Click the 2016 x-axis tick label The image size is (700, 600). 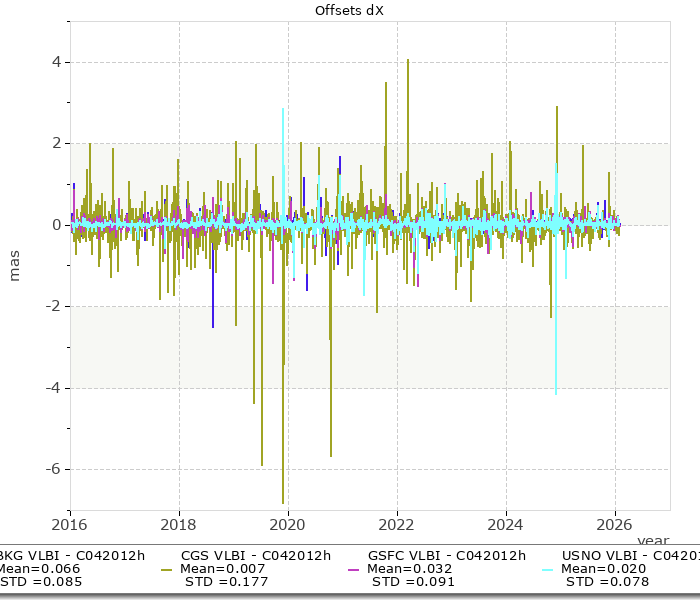70,523
